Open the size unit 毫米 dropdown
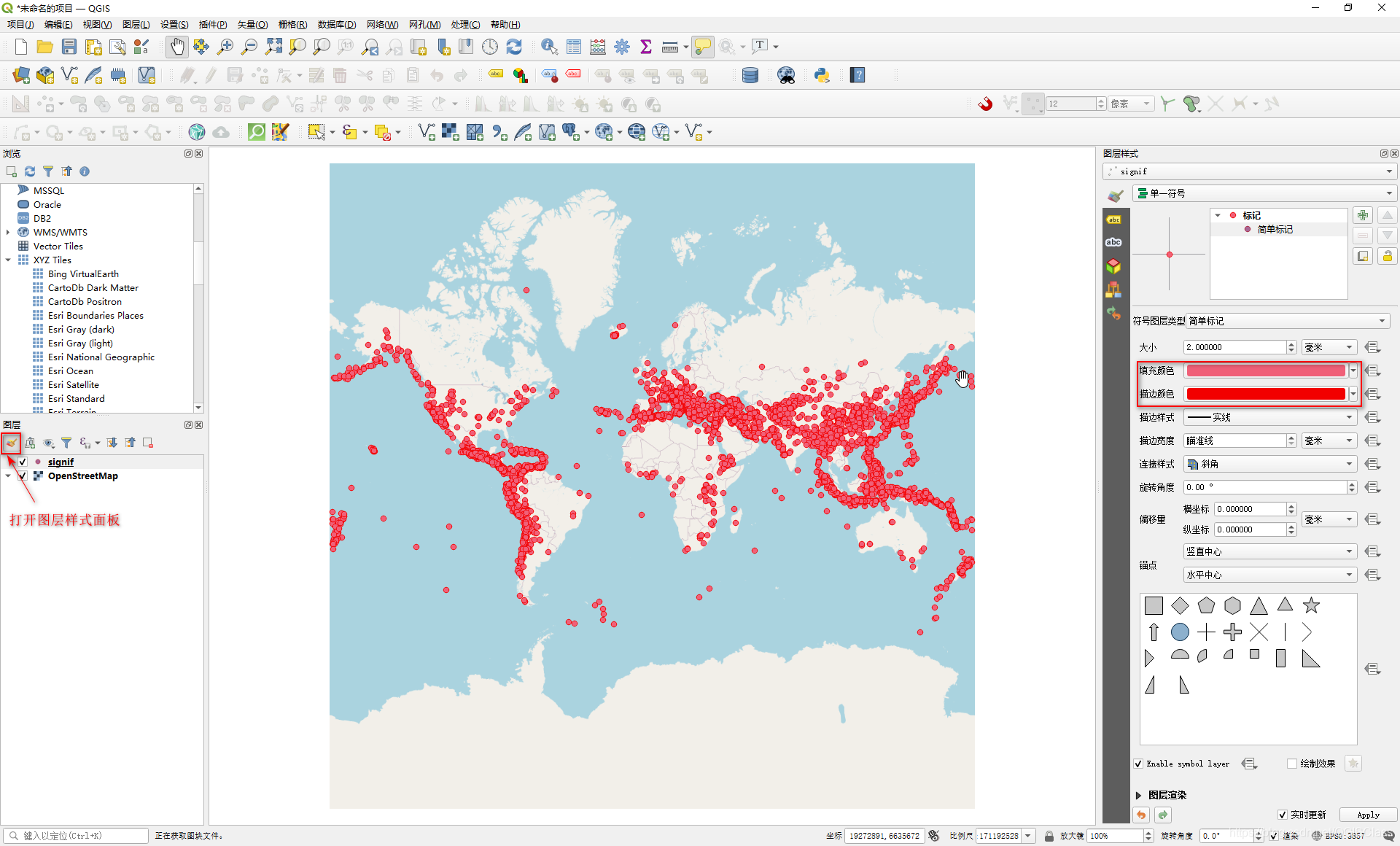This screenshot has height=846, width=1400. 1329,347
